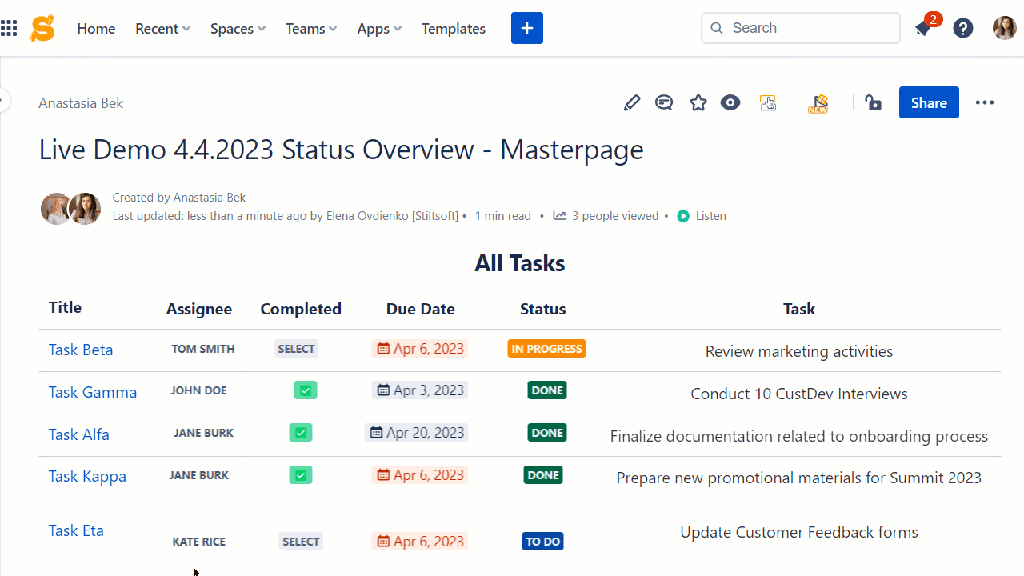This screenshot has height=576, width=1024.
Task: Open the page comments icon
Action: click(x=664, y=103)
